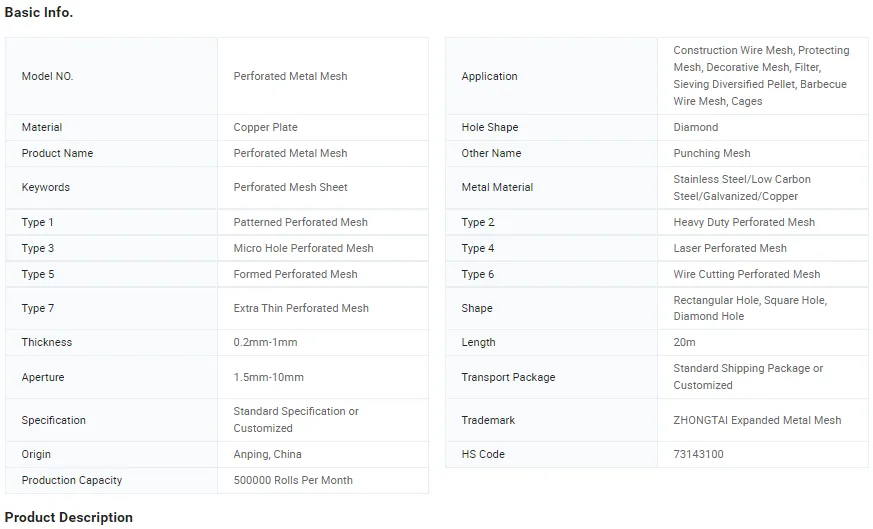Viewport: 873px width, 529px height.
Task: Click the 73143100 HS Code value
Action: click(x=698, y=454)
